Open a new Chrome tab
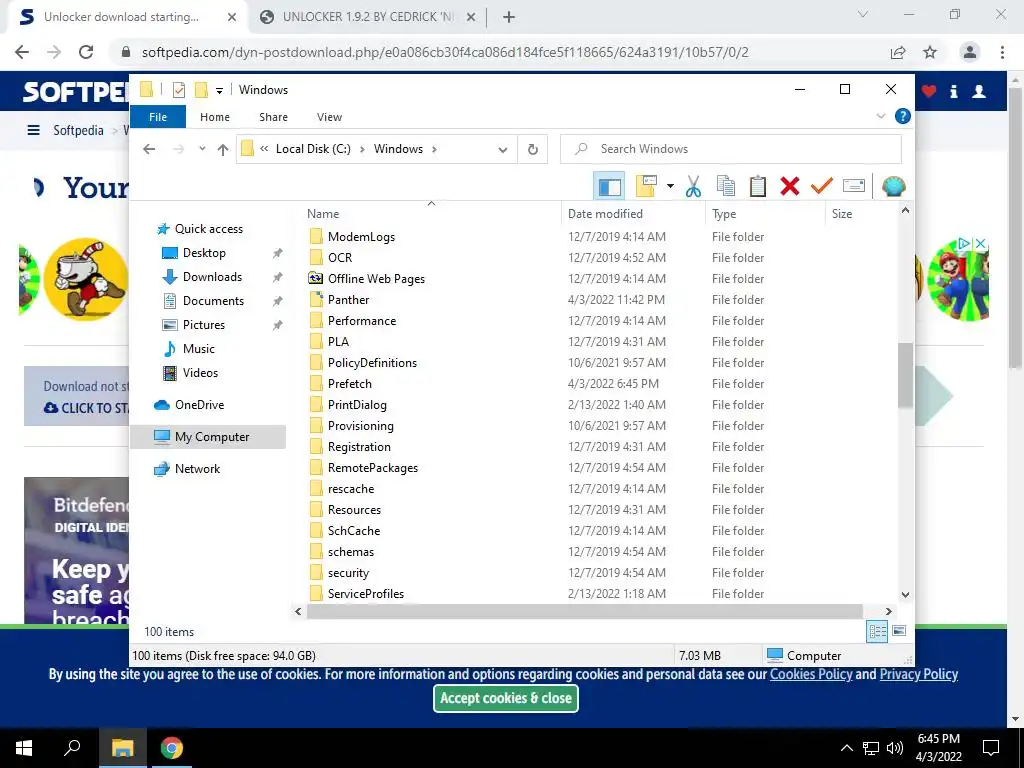The width and height of the screenshot is (1024, 768). [x=509, y=17]
